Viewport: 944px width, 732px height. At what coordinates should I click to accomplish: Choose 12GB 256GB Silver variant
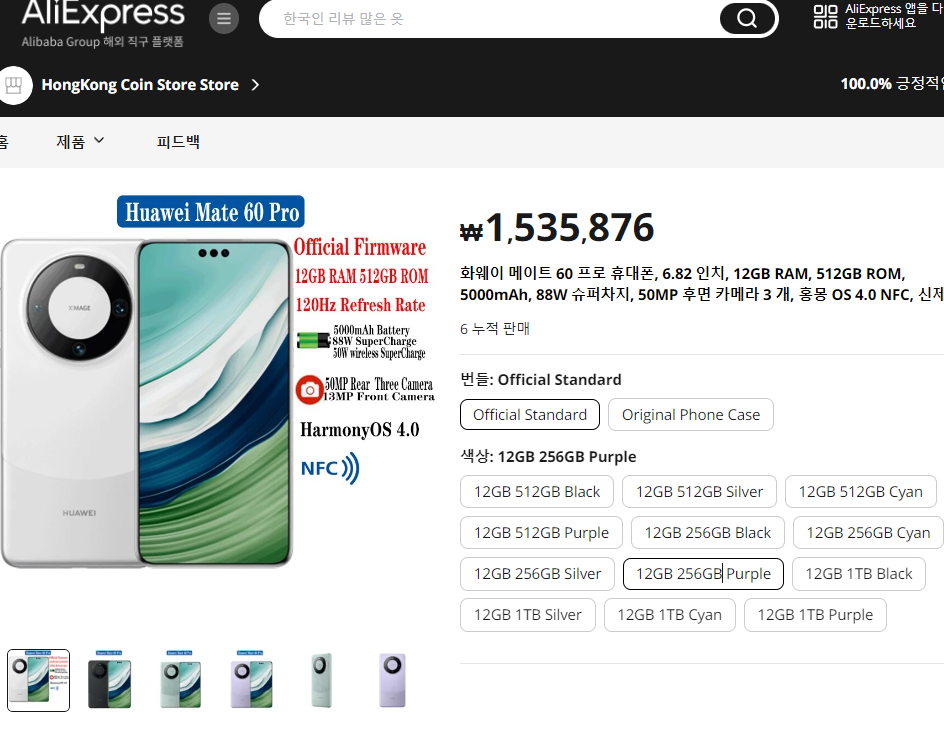(x=537, y=574)
